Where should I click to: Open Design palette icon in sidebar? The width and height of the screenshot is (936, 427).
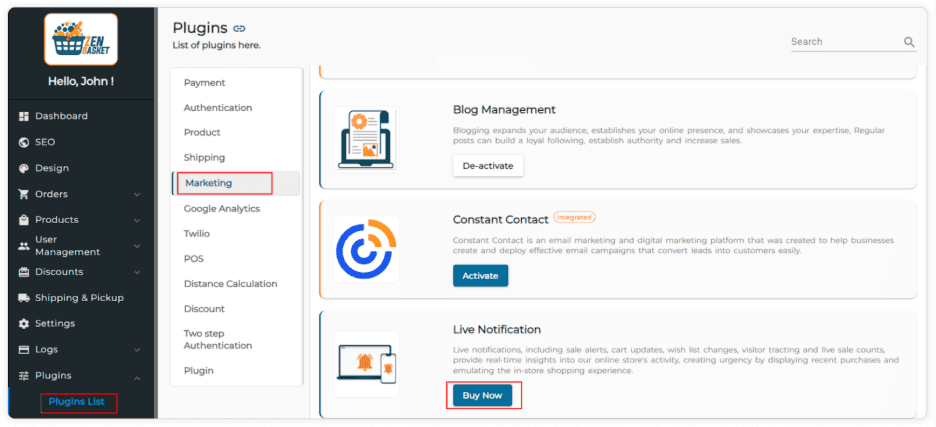(x=24, y=168)
